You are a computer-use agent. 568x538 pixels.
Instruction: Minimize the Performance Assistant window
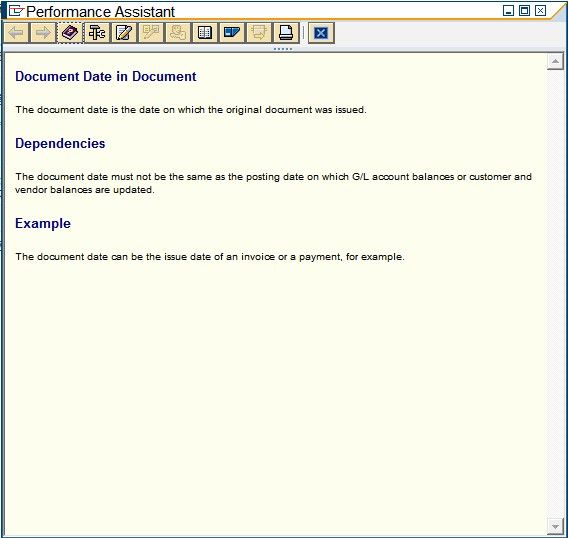click(x=509, y=11)
